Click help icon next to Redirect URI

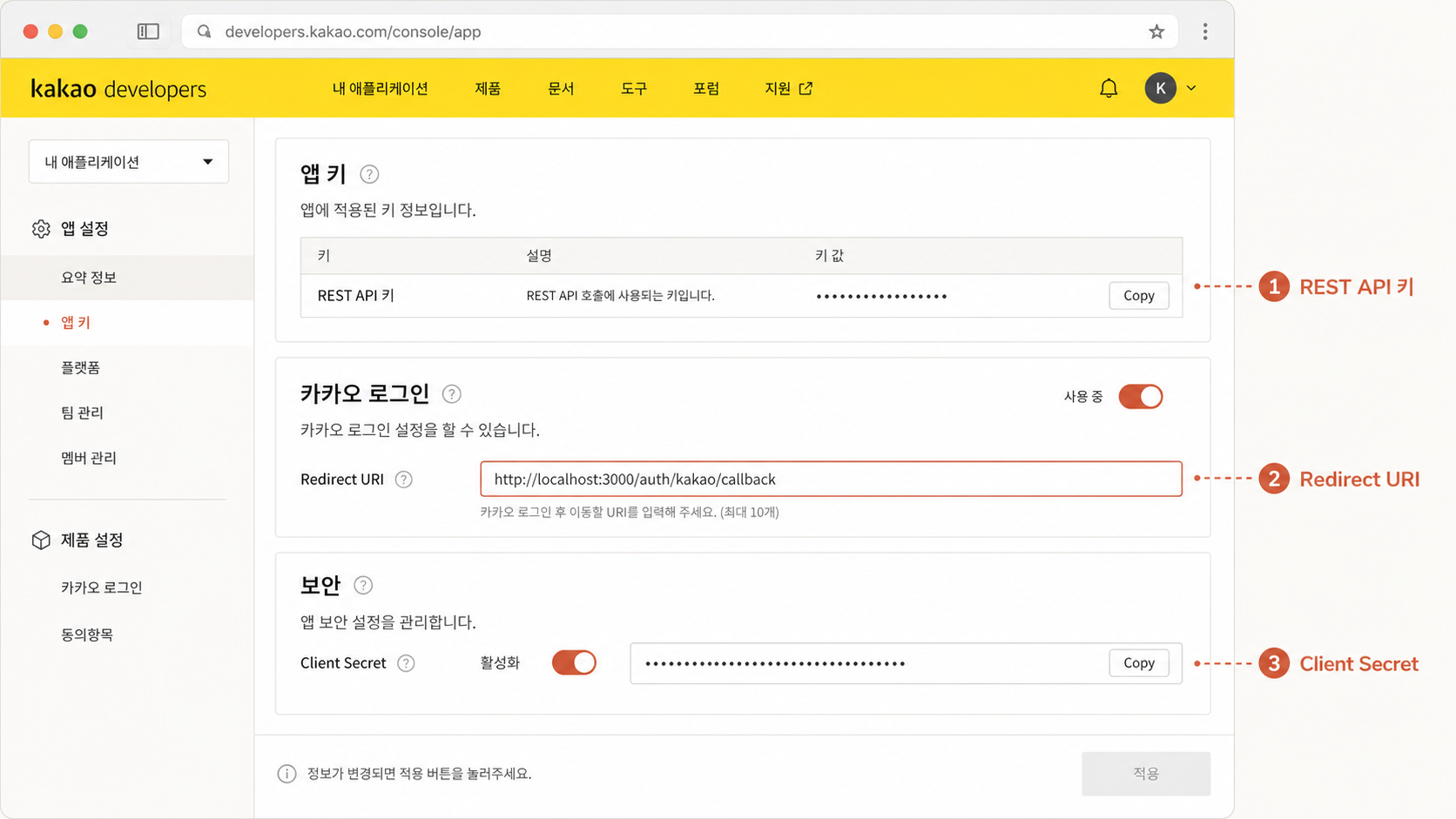403,480
